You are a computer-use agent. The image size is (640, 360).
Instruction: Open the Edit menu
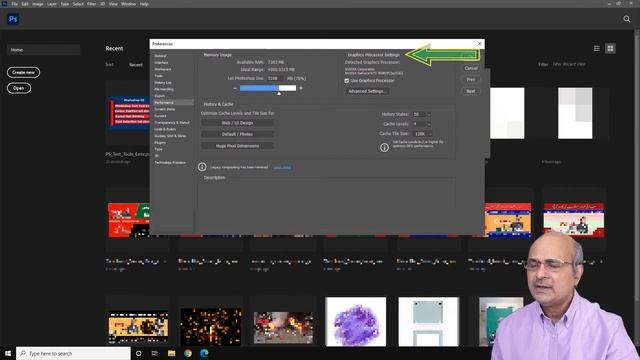tap(25, 4)
